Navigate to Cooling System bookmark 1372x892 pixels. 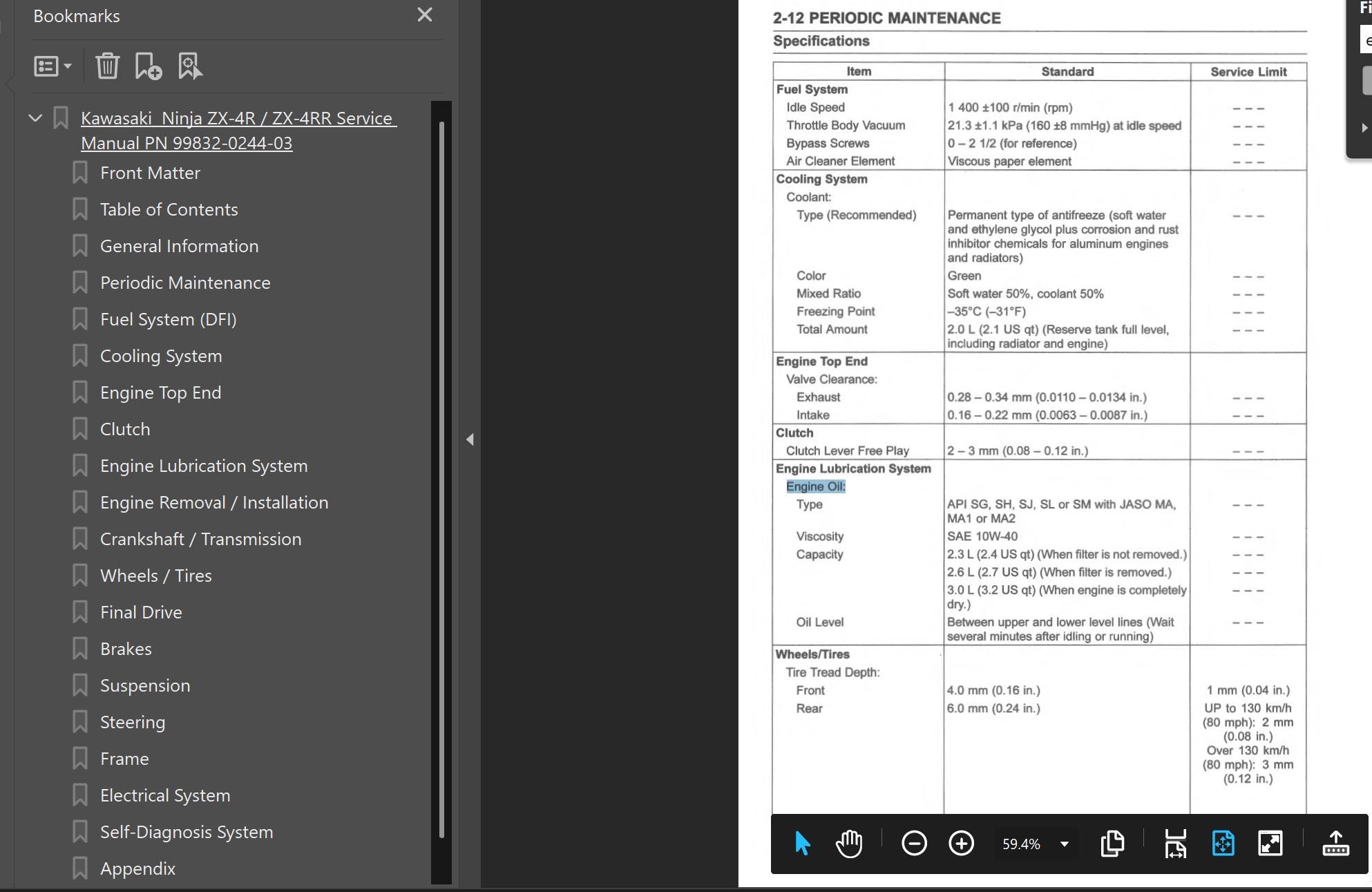161,356
